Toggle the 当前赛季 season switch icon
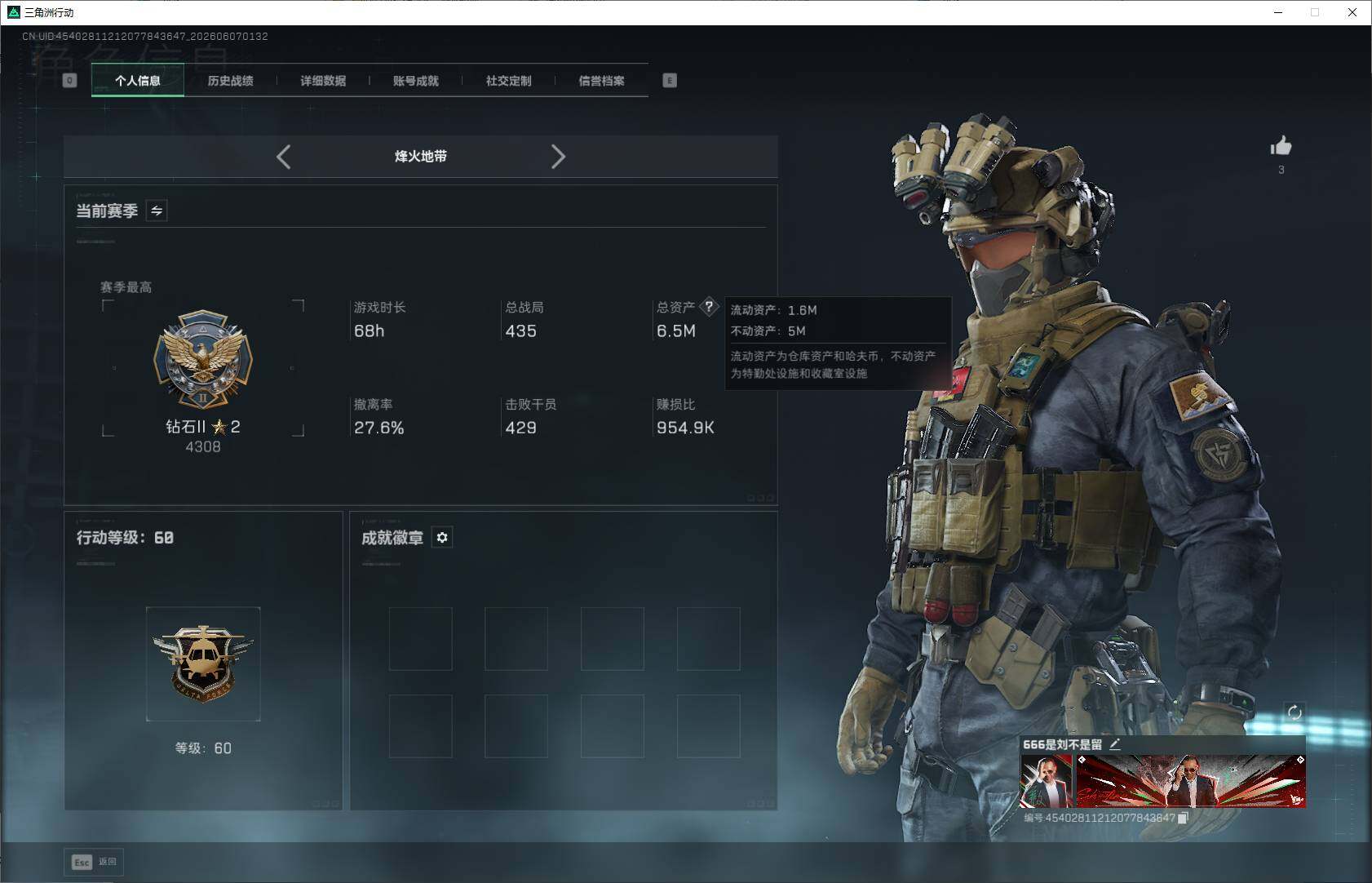This screenshot has height=883, width=1372. coord(157,211)
